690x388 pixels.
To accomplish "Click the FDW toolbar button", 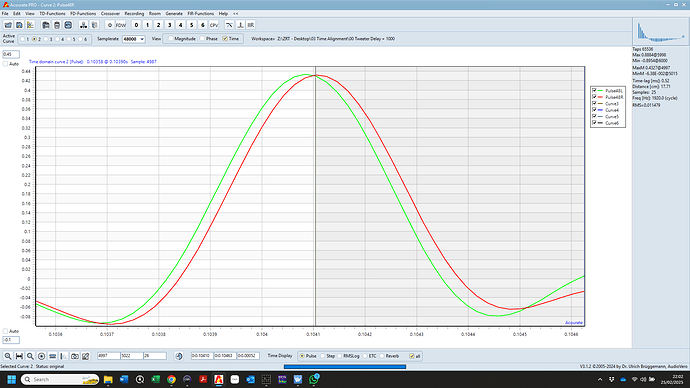I will (x=121, y=25).
